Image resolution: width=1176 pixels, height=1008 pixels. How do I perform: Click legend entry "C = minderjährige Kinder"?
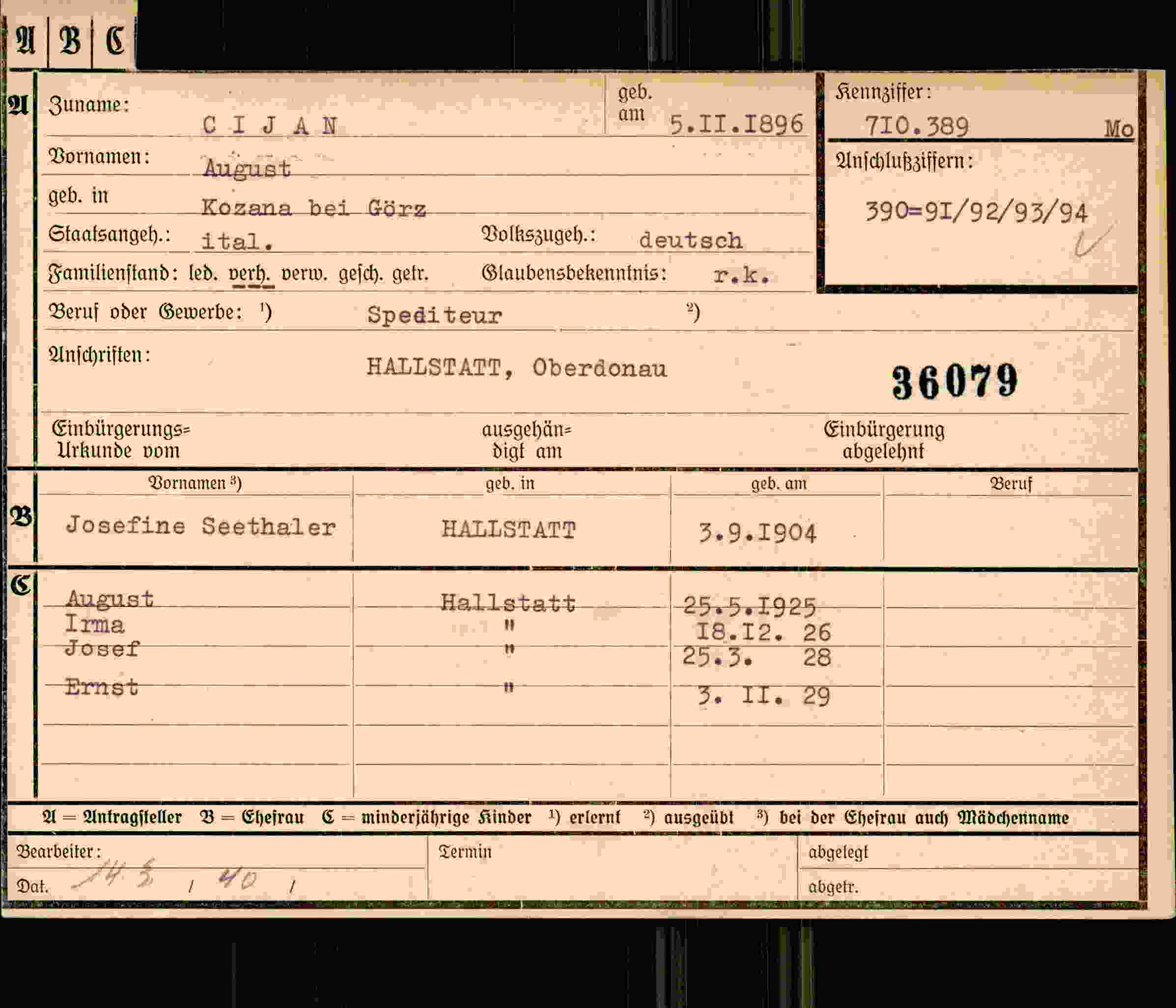pyautogui.click(x=426, y=817)
